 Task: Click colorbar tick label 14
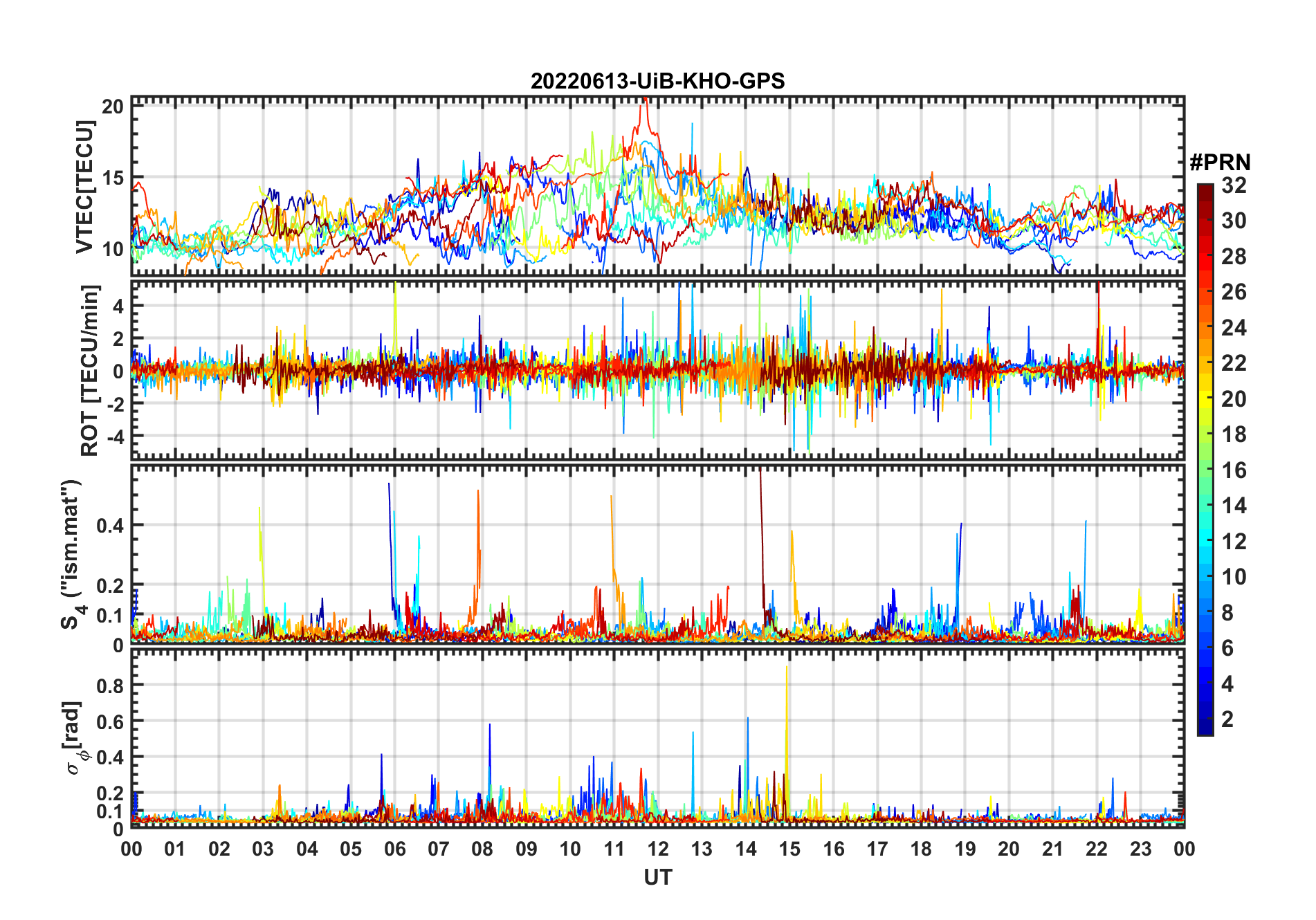pyautogui.click(x=1234, y=506)
